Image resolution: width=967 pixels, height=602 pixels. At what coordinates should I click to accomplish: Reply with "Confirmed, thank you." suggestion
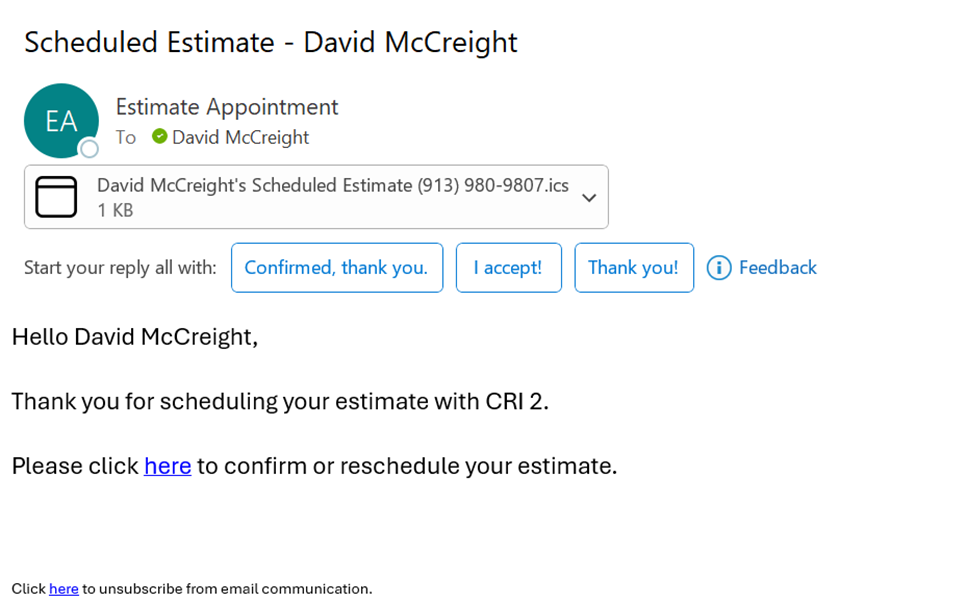pyautogui.click(x=336, y=268)
